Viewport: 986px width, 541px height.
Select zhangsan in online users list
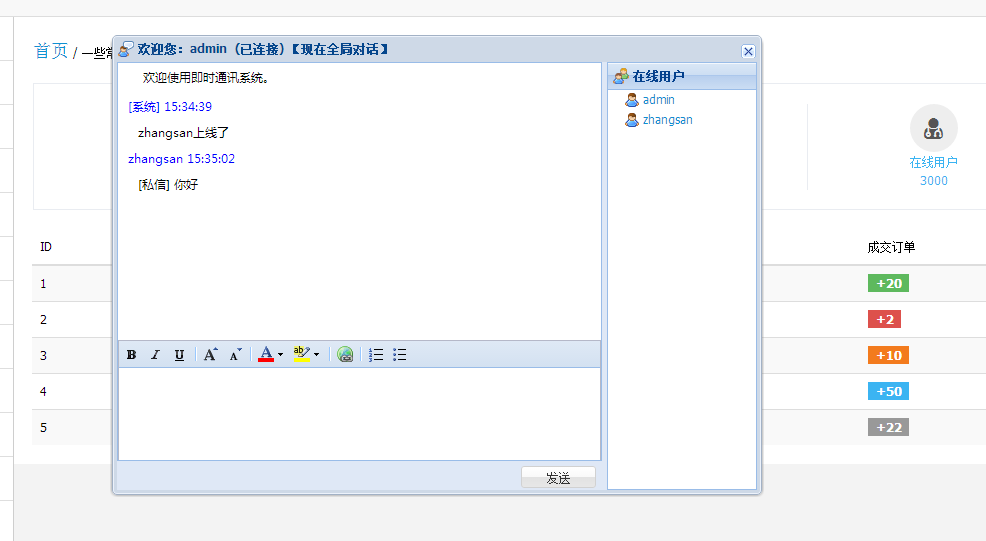667,120
